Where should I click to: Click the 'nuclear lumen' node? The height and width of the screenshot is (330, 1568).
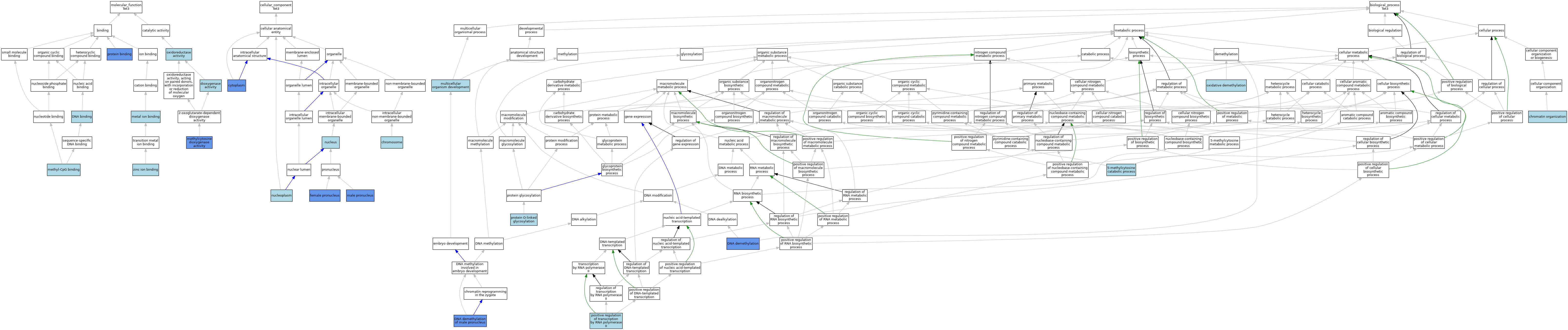(299, 170)
